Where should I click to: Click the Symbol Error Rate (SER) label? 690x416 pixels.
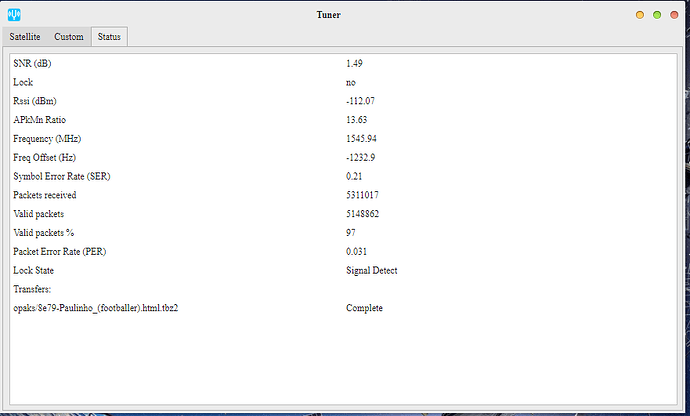[62, 176]
